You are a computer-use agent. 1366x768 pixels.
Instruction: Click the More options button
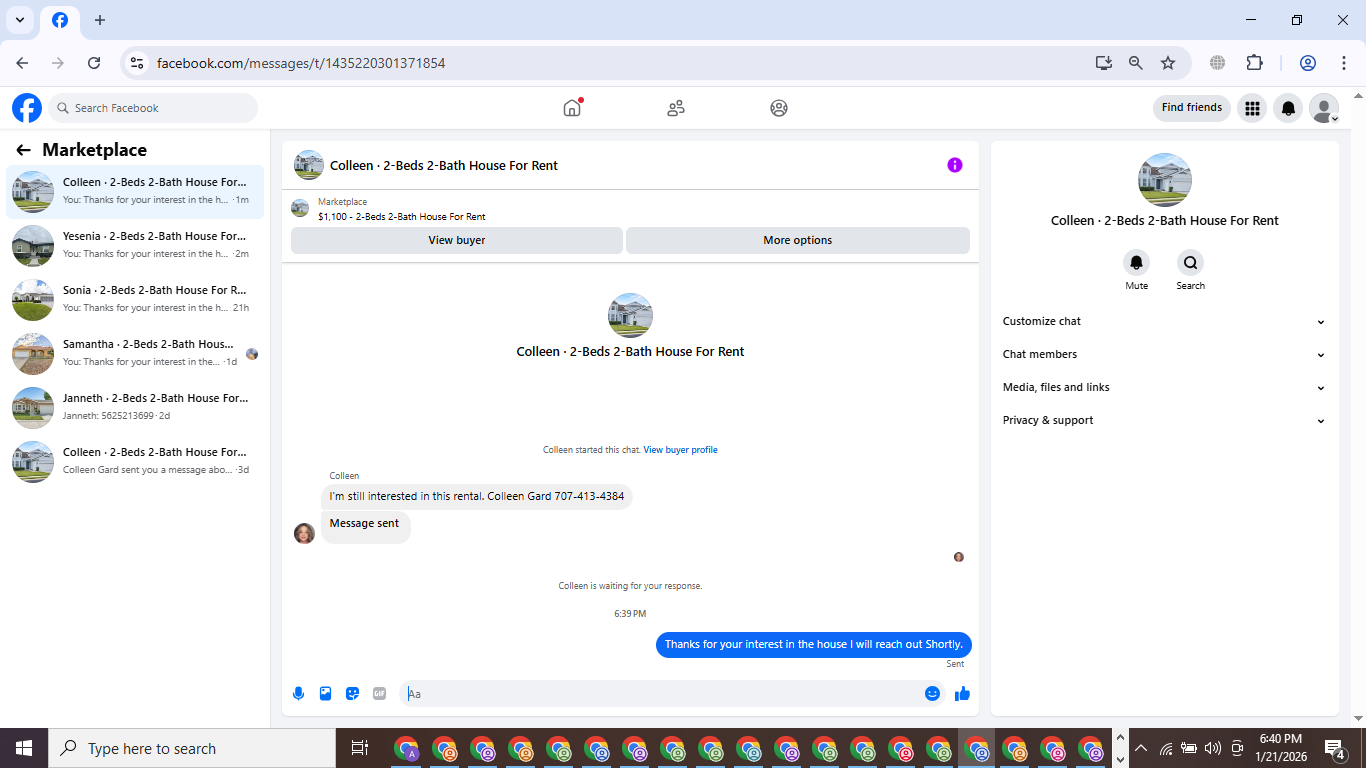point(797,240)
